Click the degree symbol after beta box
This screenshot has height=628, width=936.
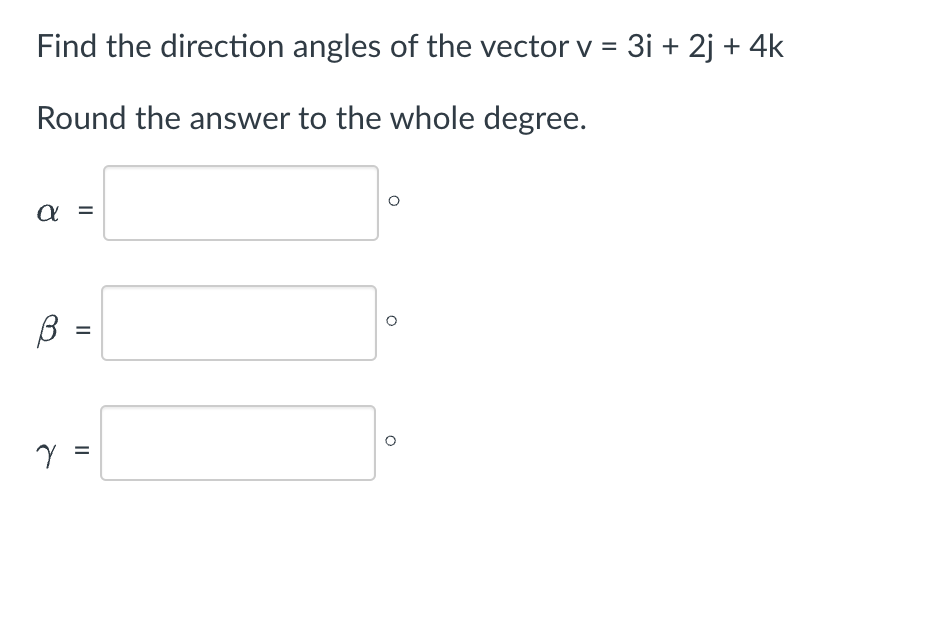coord(392,321)
